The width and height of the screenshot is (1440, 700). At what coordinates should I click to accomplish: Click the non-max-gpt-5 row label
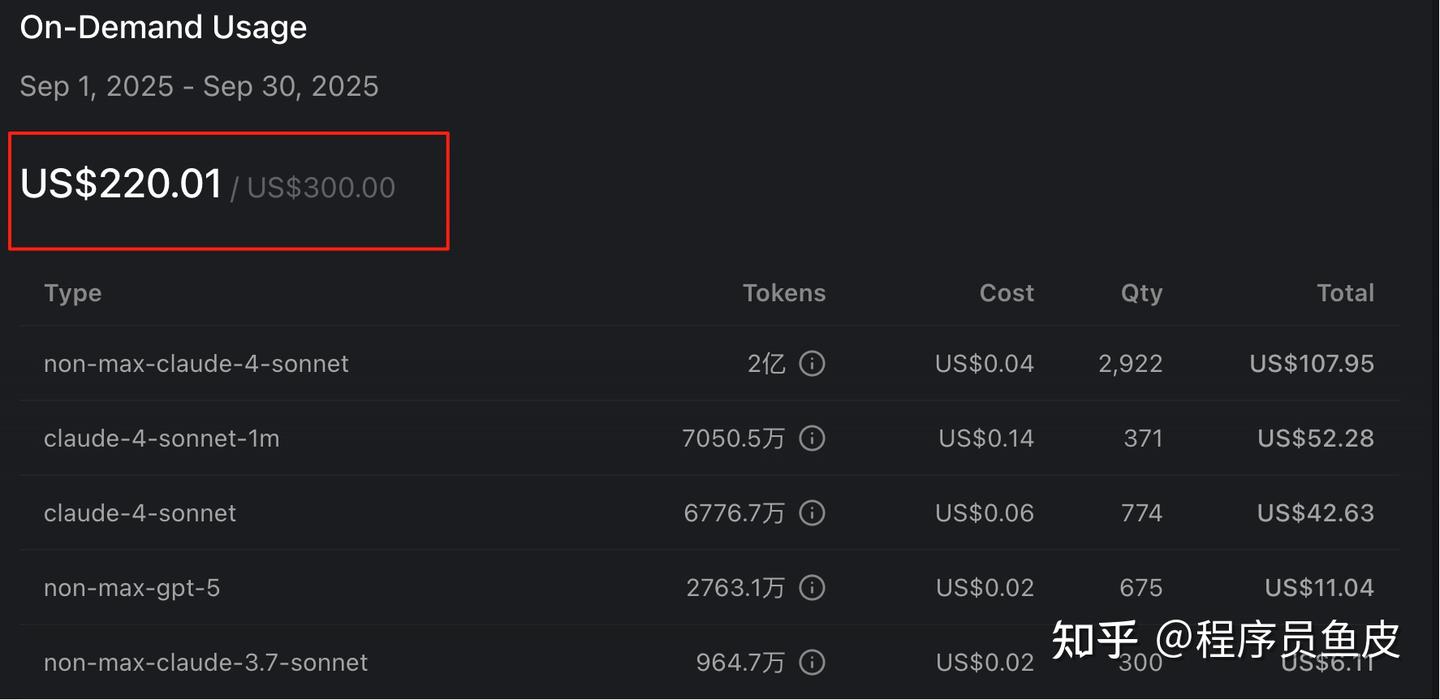point(131,587)
